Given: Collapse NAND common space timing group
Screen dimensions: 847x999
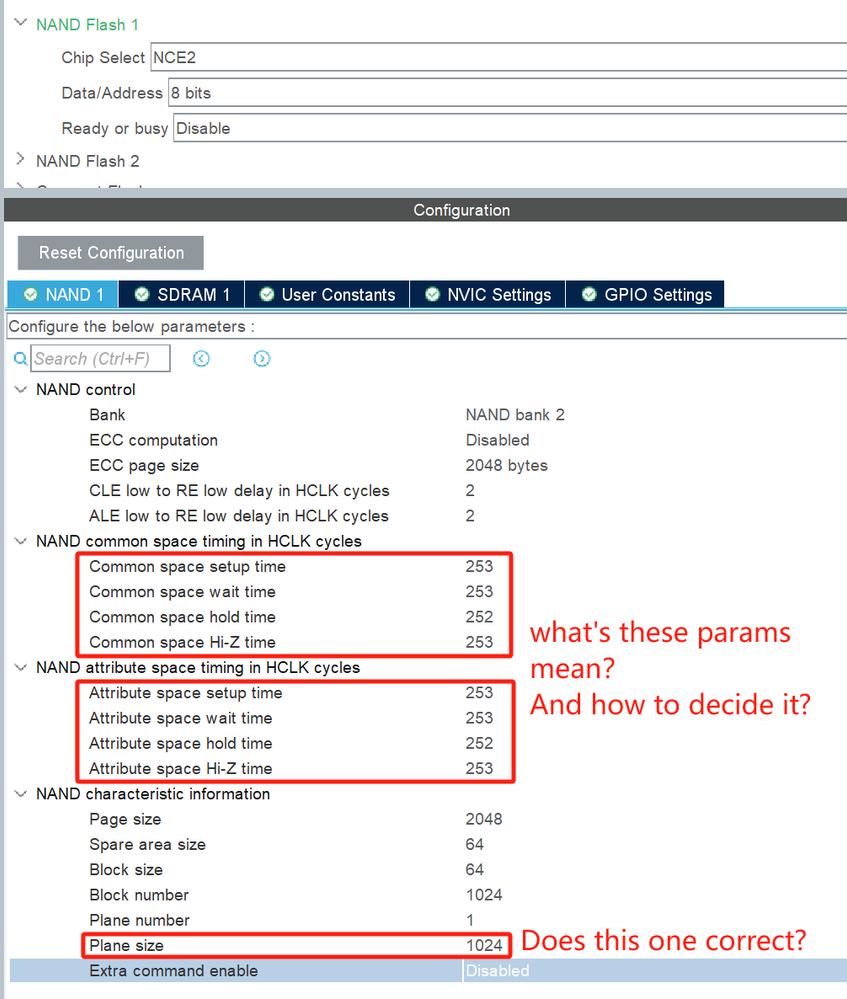Looking at the screenshot, I should point(20,541).
